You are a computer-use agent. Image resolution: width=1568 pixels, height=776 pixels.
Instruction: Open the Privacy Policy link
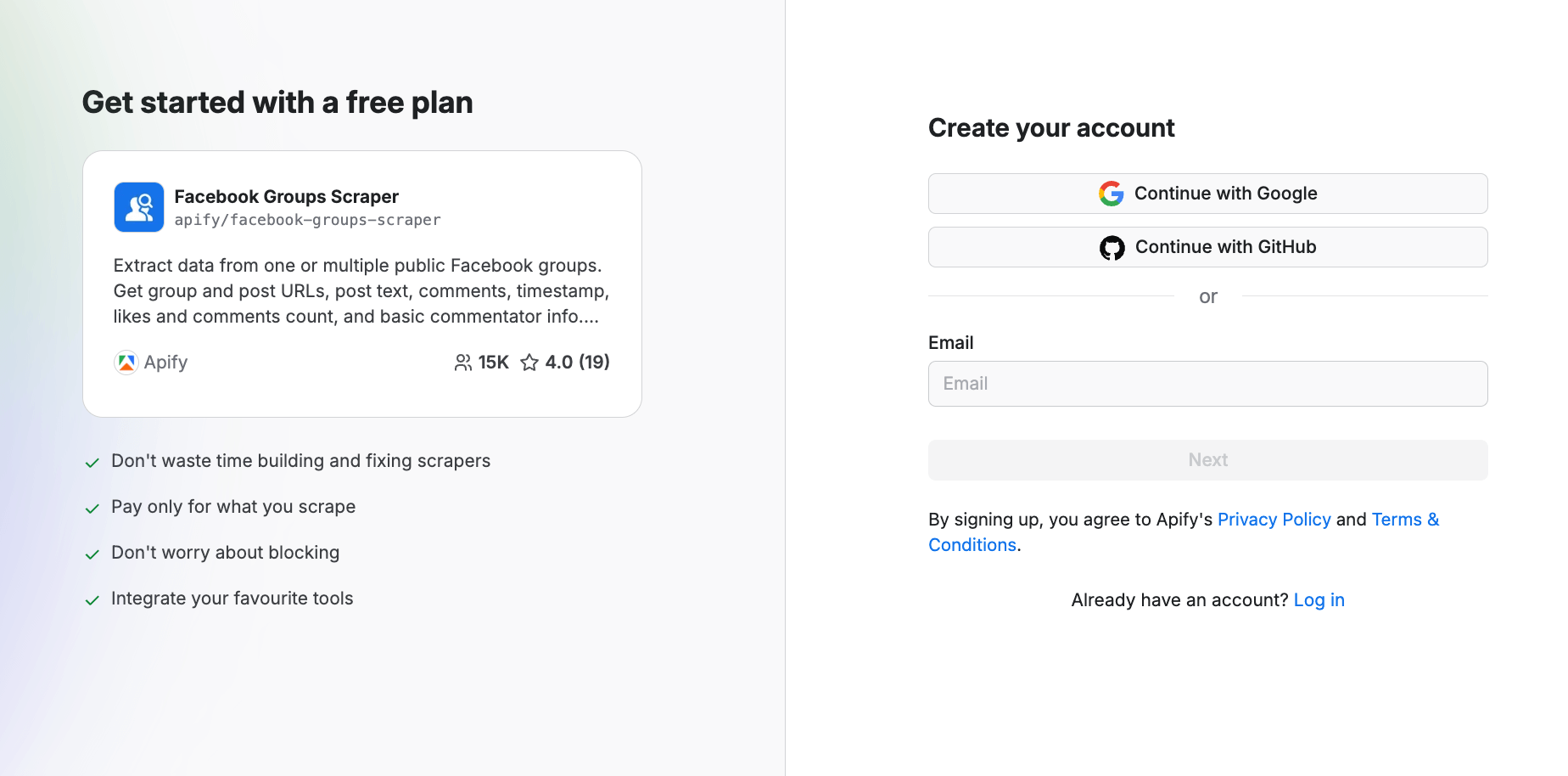pos(1274,519)
